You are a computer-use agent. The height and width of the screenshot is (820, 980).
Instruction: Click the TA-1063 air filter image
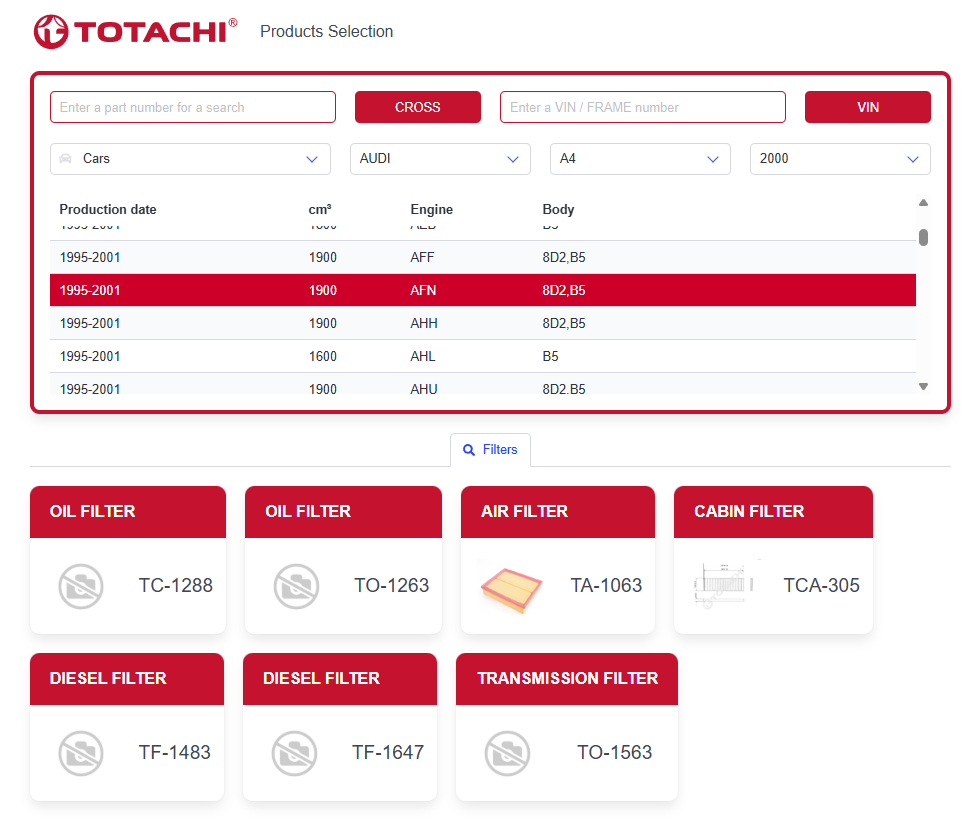(511, 588)
